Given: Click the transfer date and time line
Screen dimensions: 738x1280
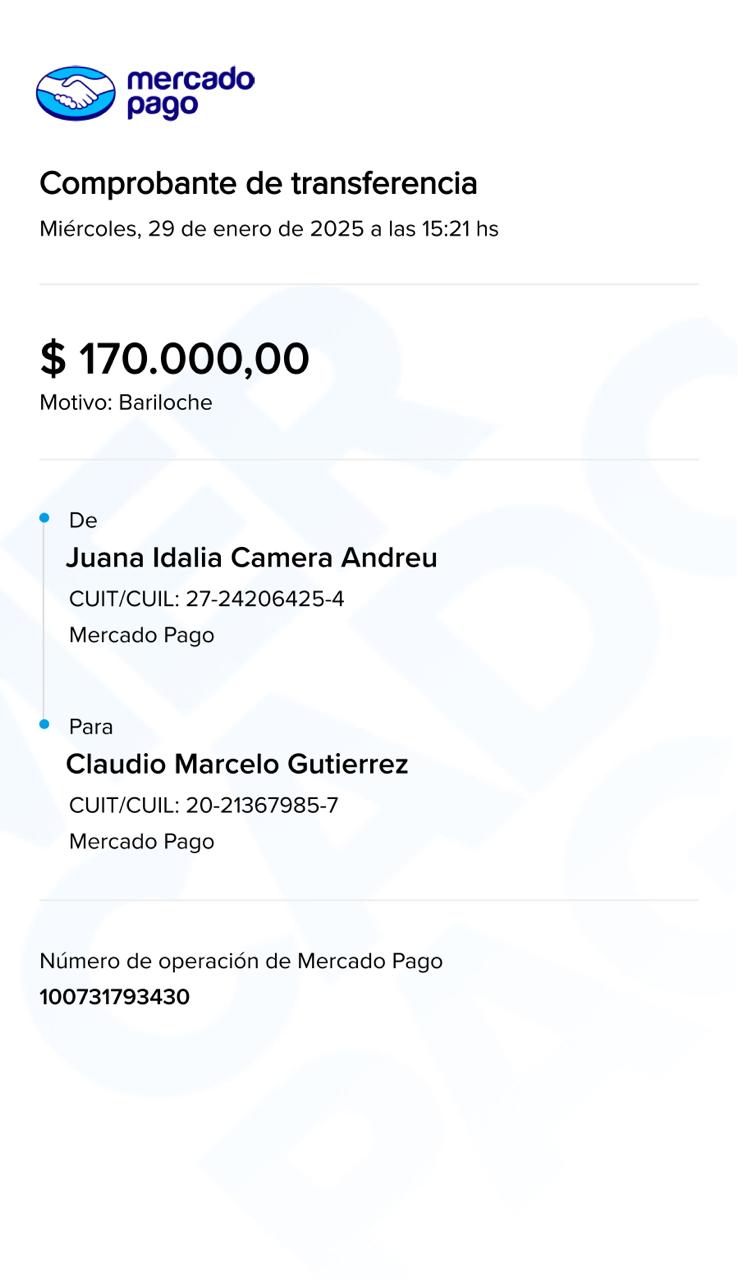Looking at the screenshot, I should [269, 229].
